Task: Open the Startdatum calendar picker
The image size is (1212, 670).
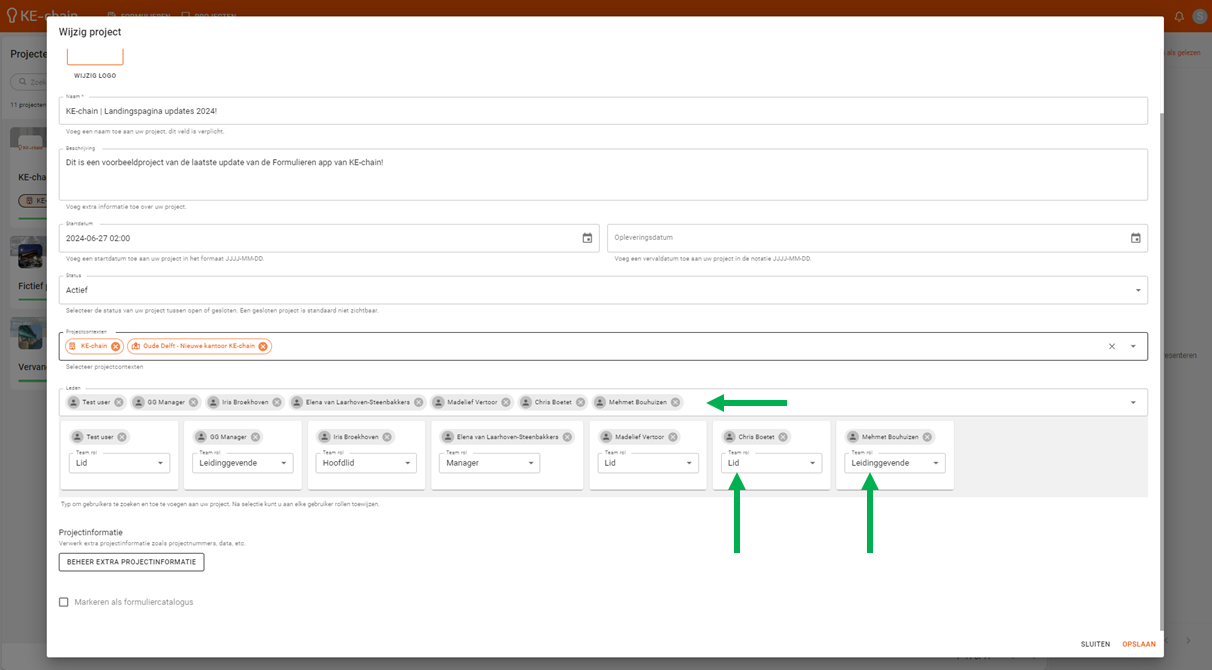Action: pyautogui.click(x=587, y=238)
